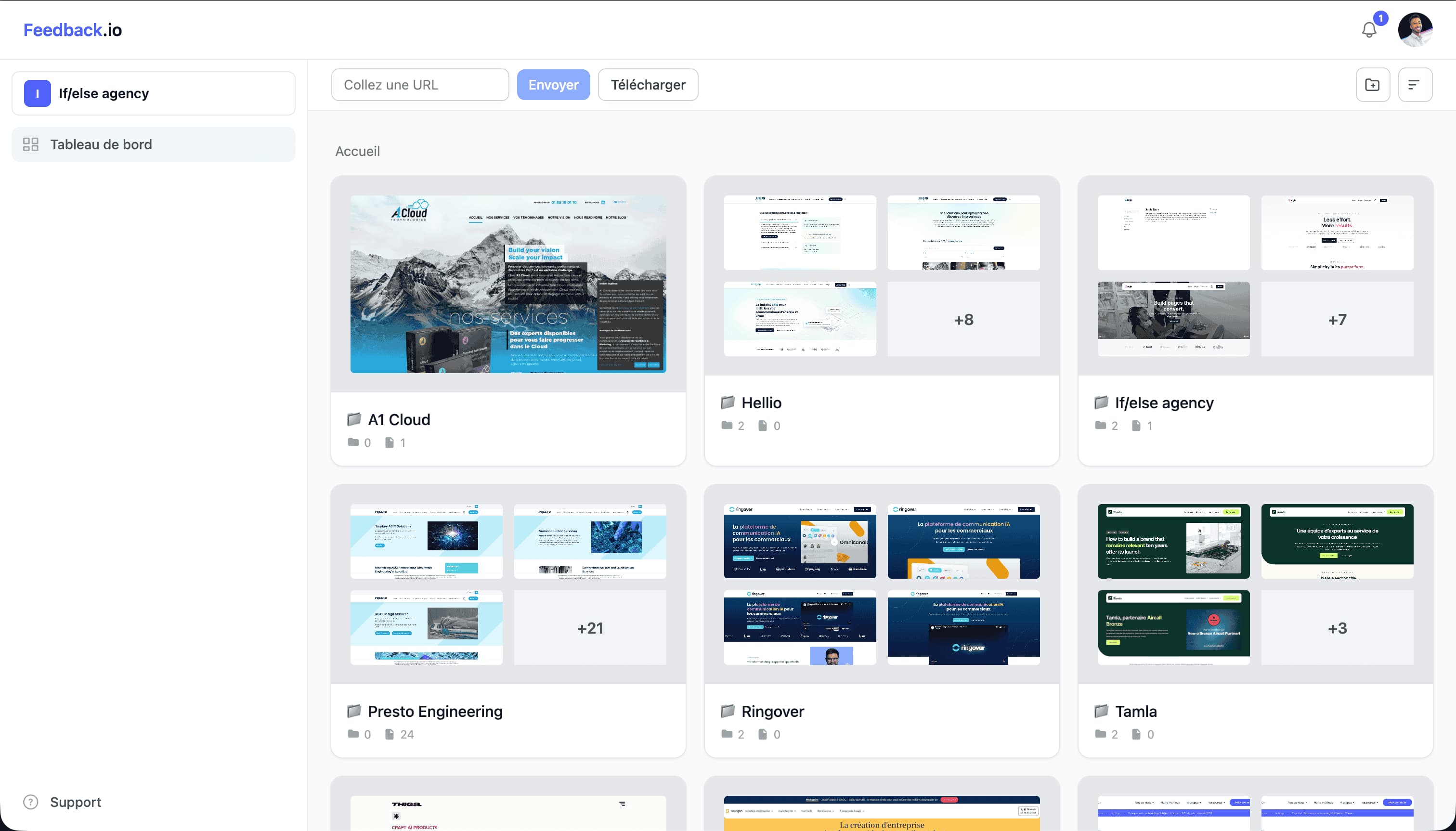Select Tableau de bord in sidebar
This screenshot has width=1456, height=831.
point(154,144)
